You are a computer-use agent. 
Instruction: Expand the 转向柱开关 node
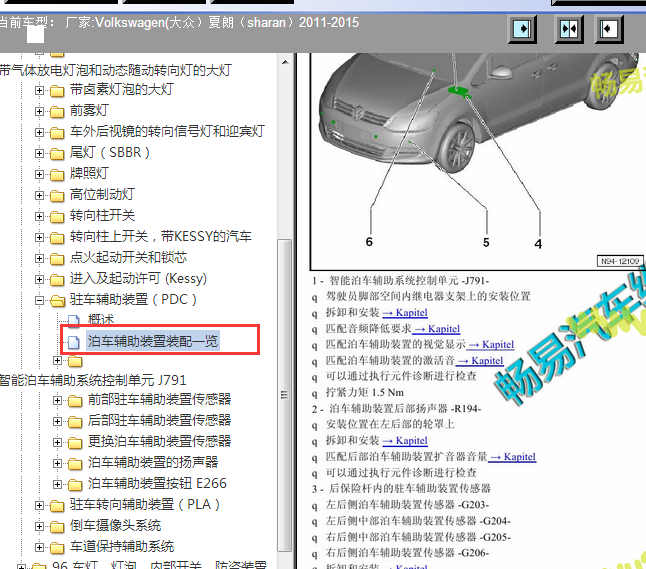40,216
